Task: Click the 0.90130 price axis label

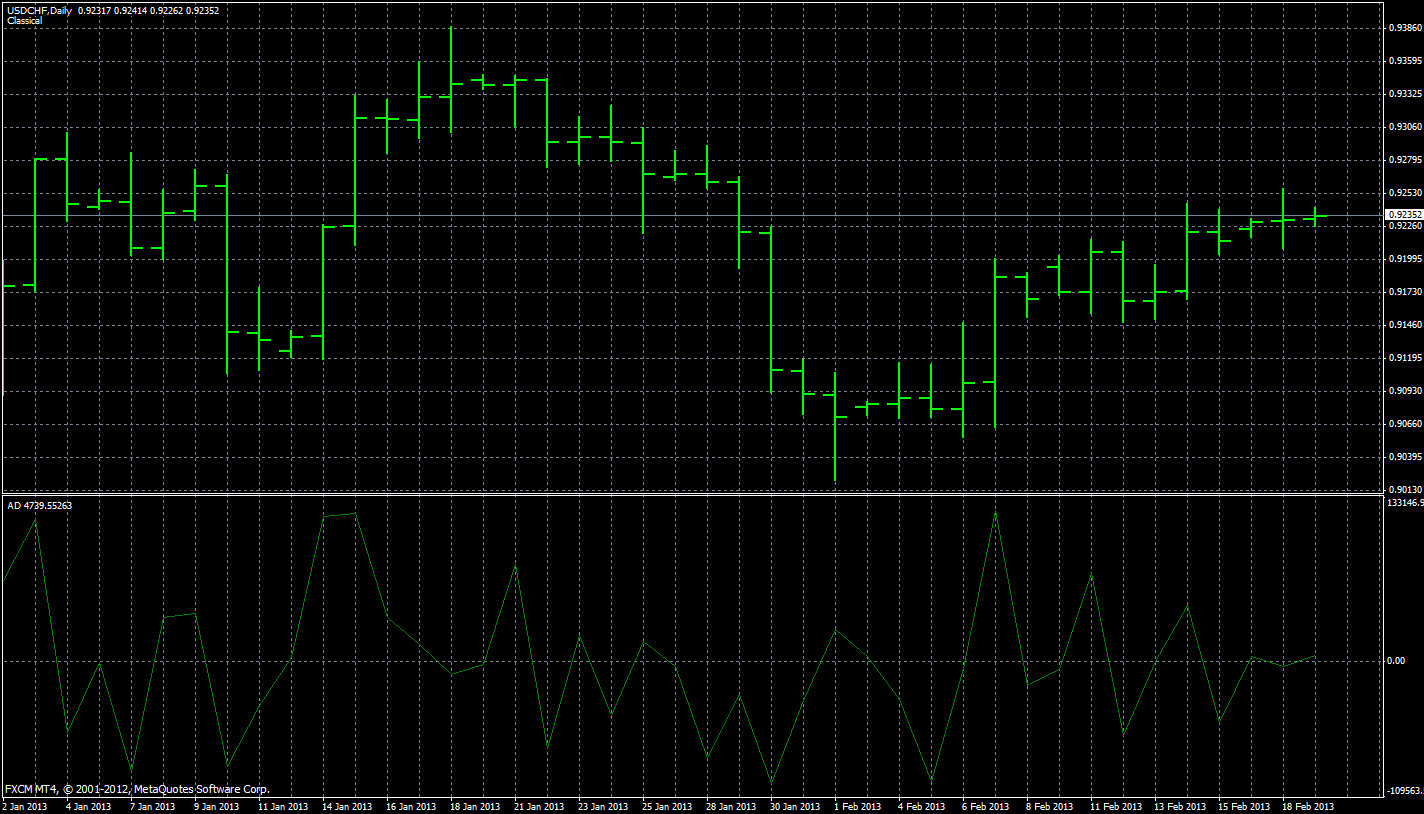Action: (x=1405, y=489)
